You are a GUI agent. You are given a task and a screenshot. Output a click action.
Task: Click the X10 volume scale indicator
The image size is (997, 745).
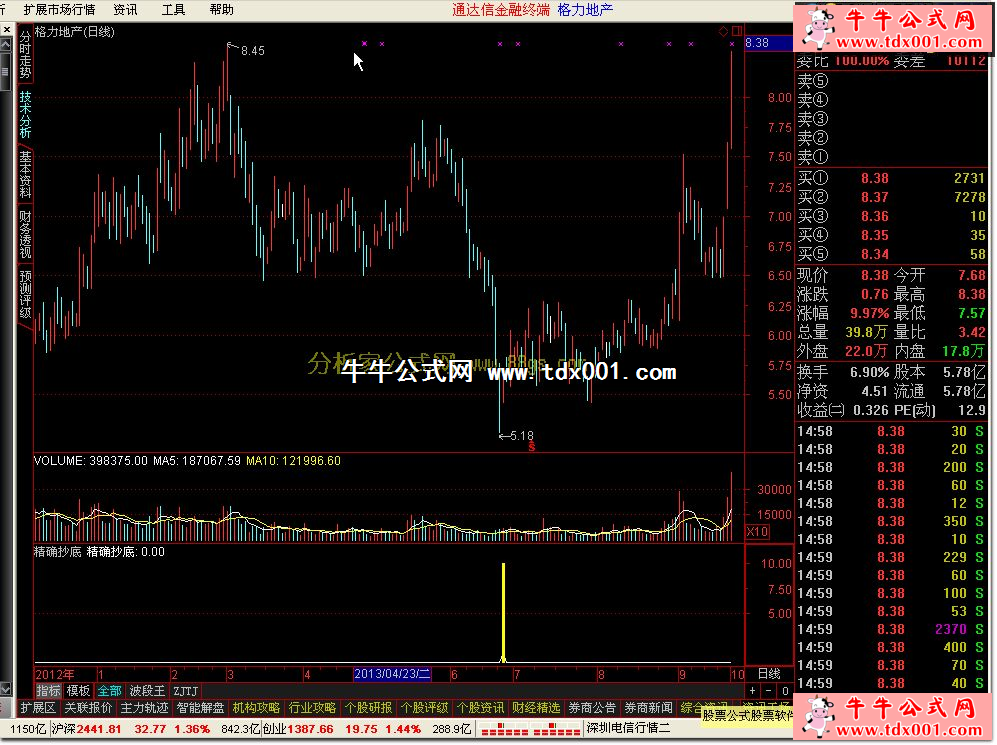(757, 531)
